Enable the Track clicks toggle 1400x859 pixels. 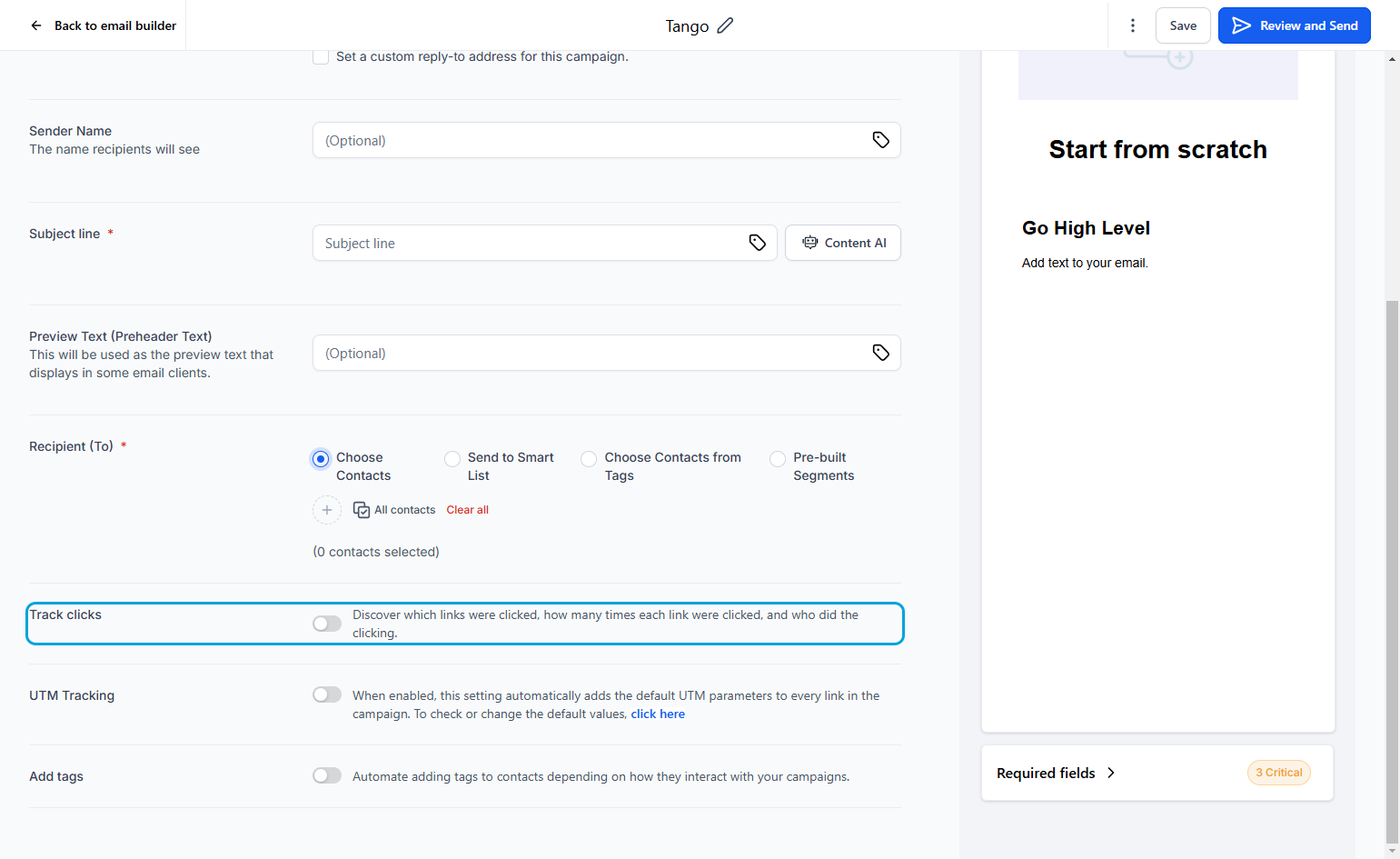(327, 624)
